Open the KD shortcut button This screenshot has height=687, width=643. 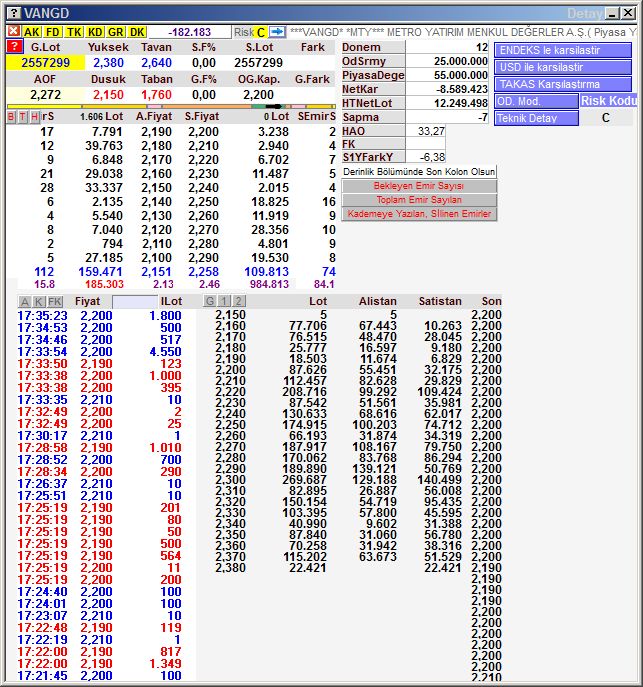[x=95, y=32]
